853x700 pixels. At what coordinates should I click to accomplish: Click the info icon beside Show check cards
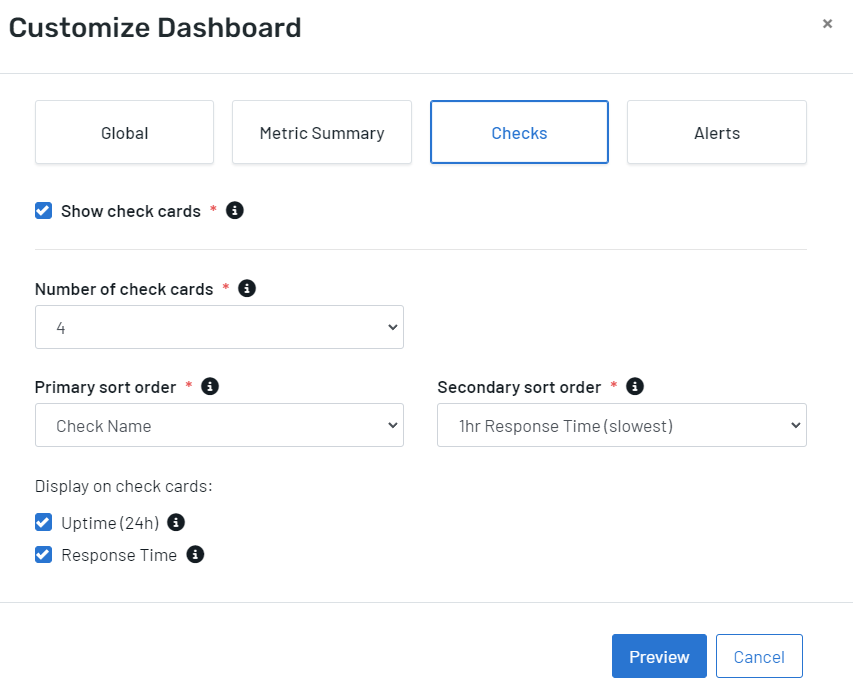coord(234,210)
